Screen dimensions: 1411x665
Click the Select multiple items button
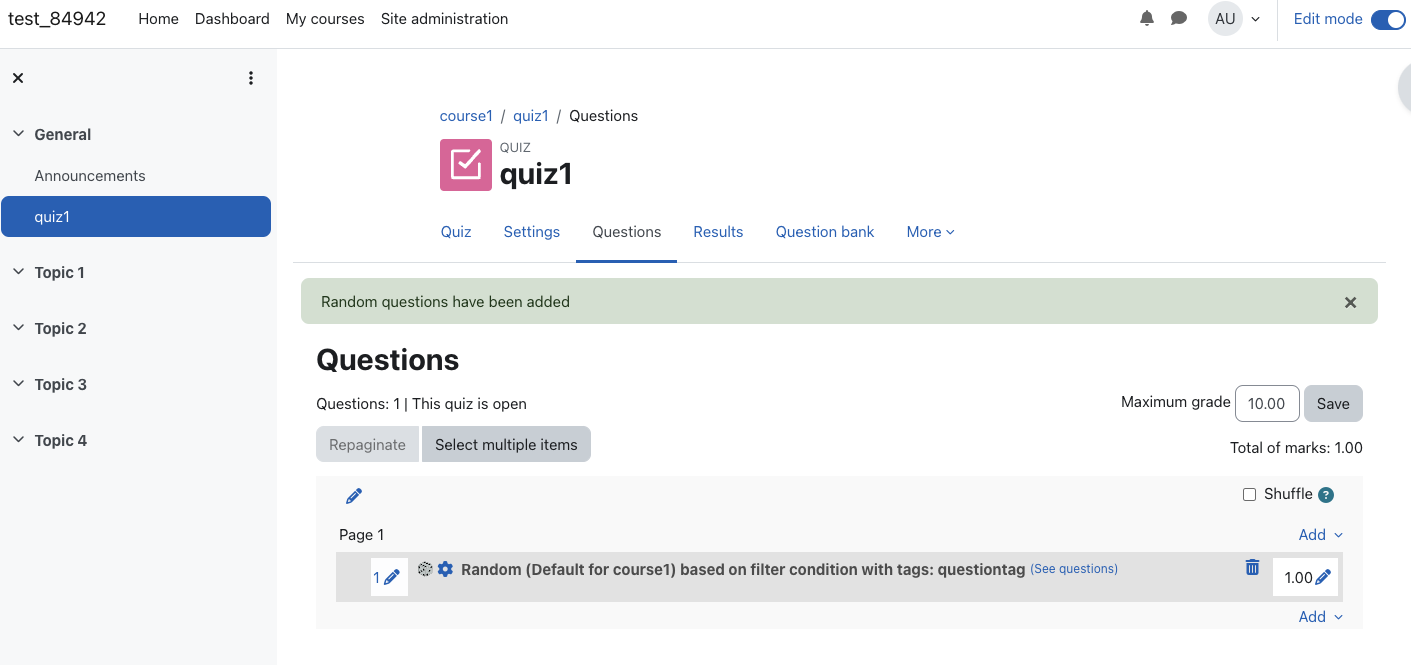[x=506, y=445]
